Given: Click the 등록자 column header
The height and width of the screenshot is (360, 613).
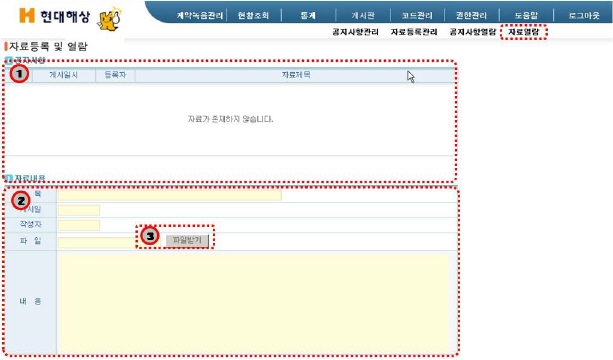Looking at the screenshot, I should click(115, 75).
